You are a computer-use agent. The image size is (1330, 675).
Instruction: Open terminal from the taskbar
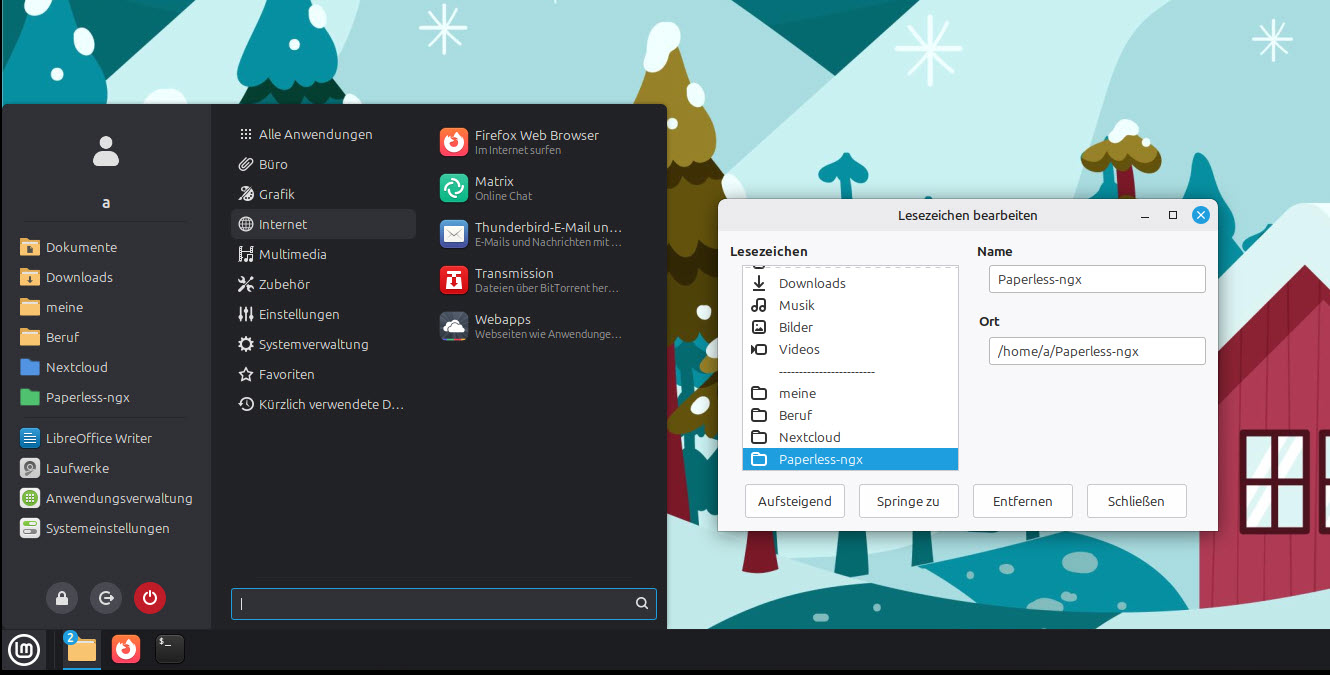(x=170, y=649)
